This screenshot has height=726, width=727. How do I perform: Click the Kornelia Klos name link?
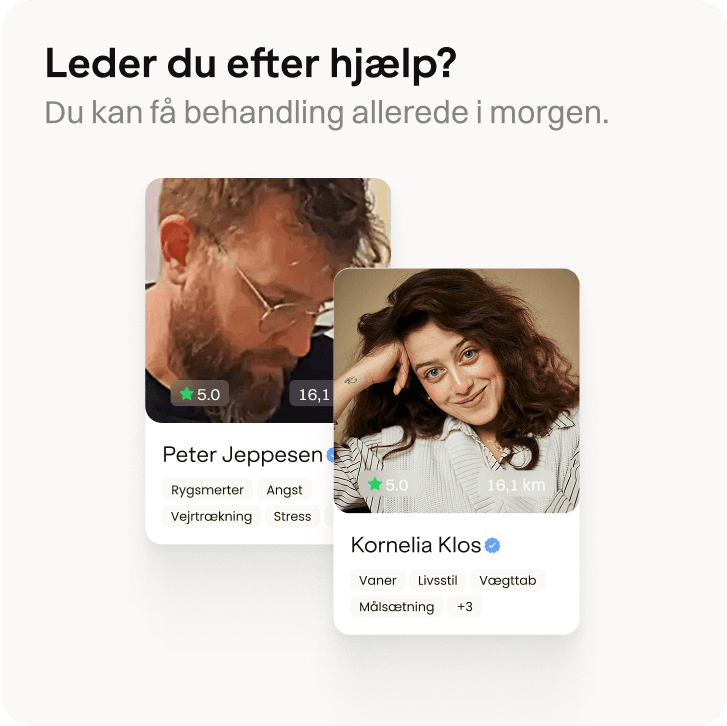pyautogui.click(x=415, y=545)
